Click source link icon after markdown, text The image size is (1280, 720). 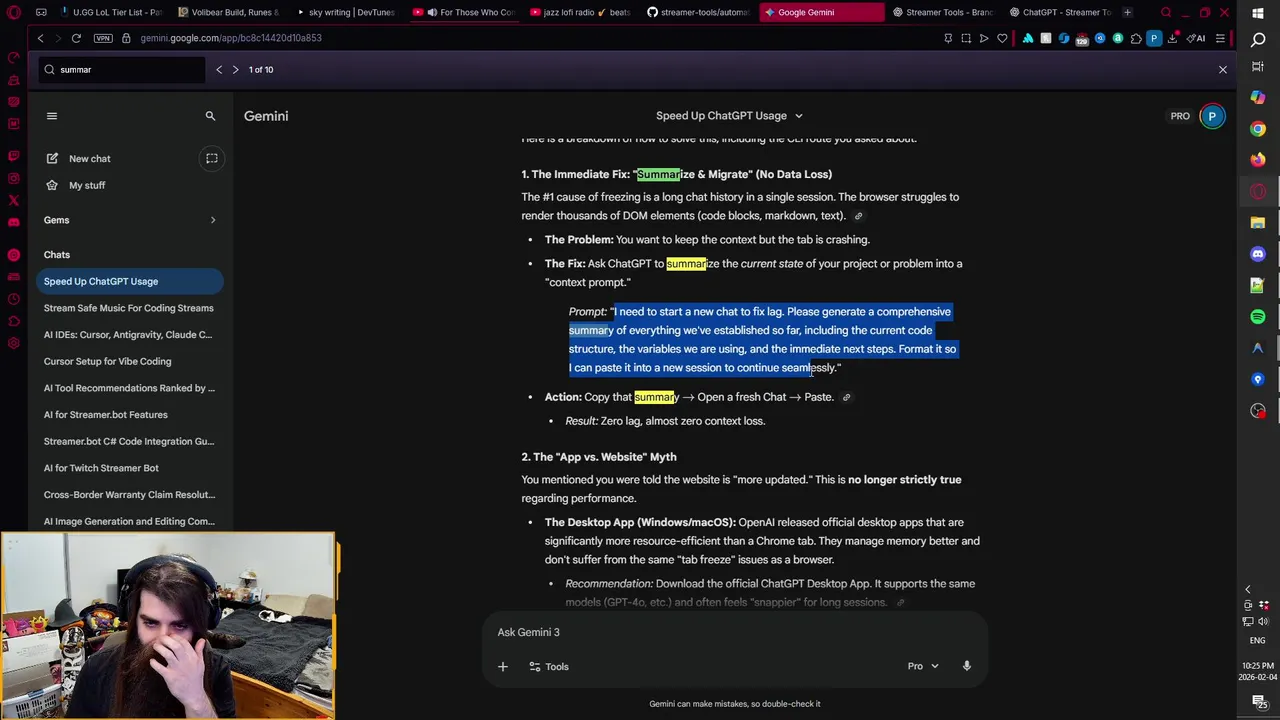pyautogui.click(x=858, y=216)
